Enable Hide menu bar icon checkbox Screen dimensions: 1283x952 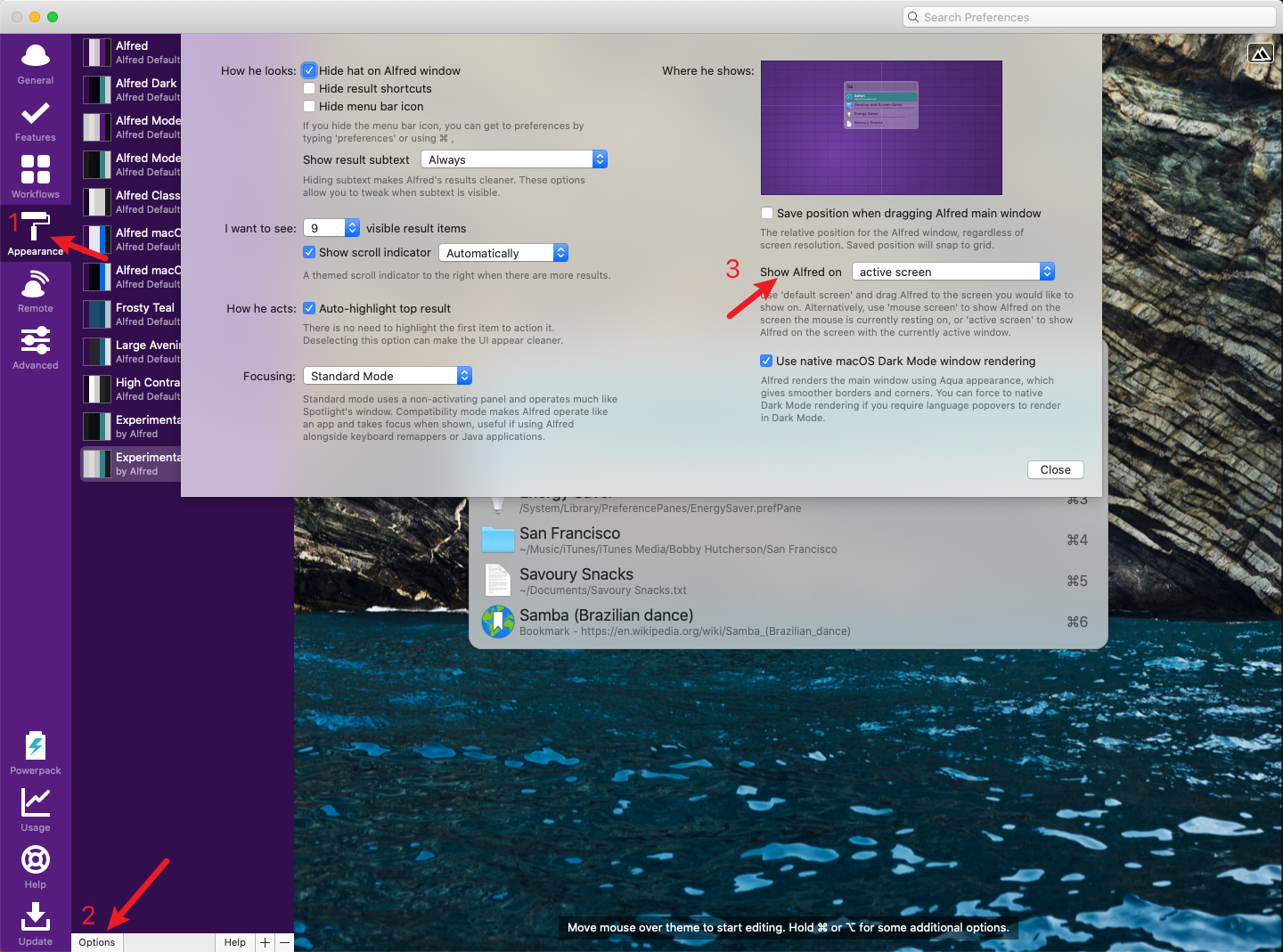click(309, 106)
